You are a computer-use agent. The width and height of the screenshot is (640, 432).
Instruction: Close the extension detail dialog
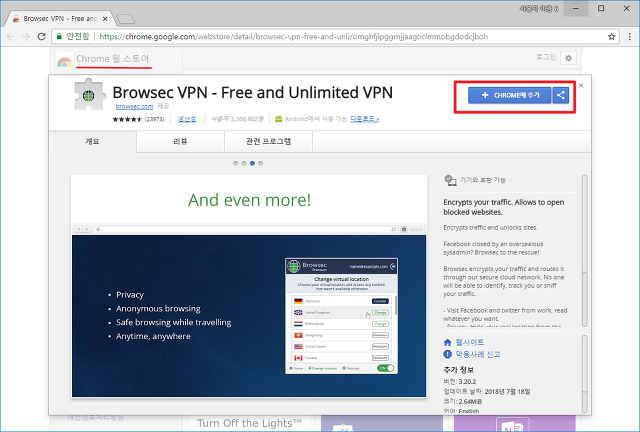(581, 85)
